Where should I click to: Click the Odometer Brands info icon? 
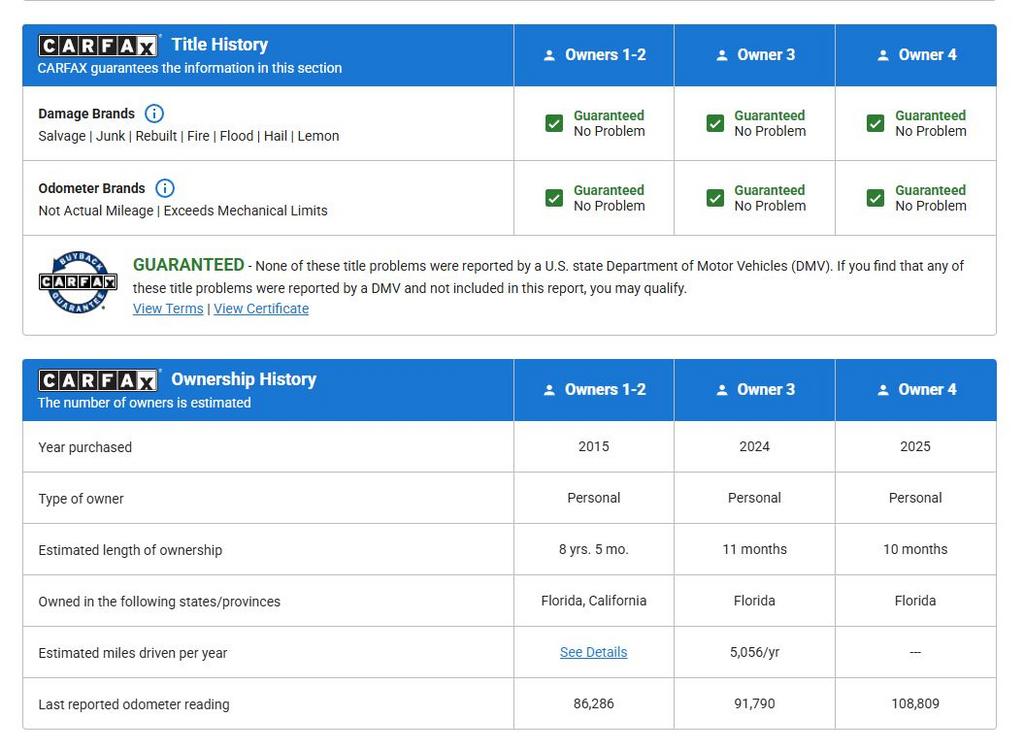click(x=165, y=188)
